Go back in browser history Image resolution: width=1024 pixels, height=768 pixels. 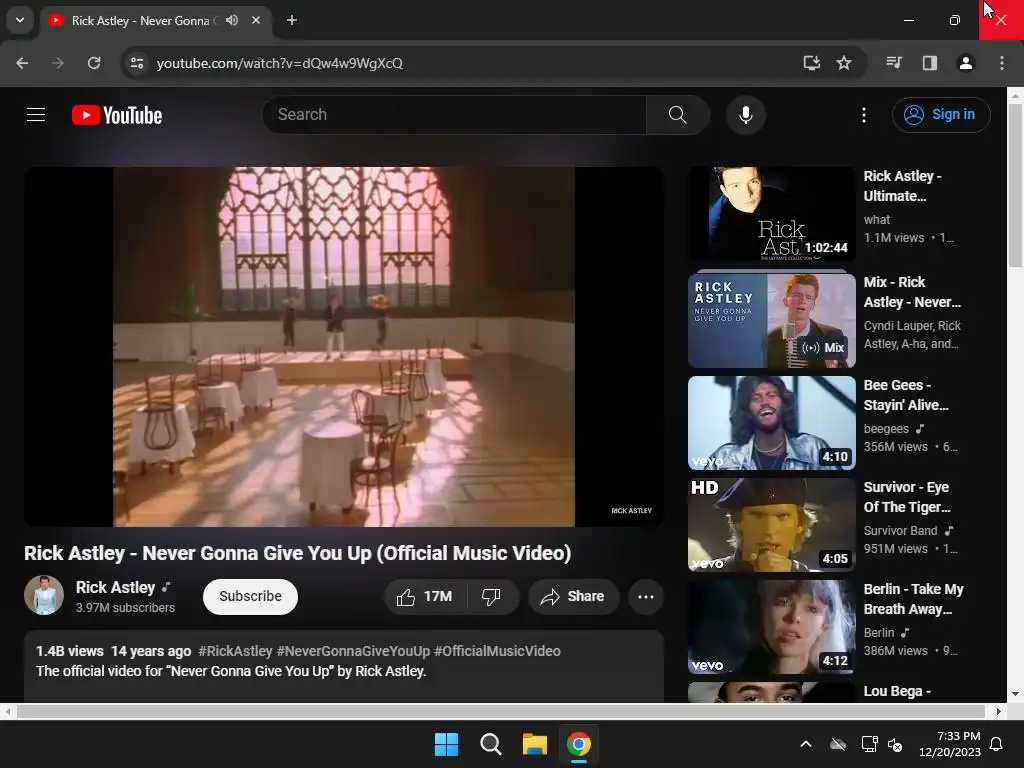pos(22,63)
